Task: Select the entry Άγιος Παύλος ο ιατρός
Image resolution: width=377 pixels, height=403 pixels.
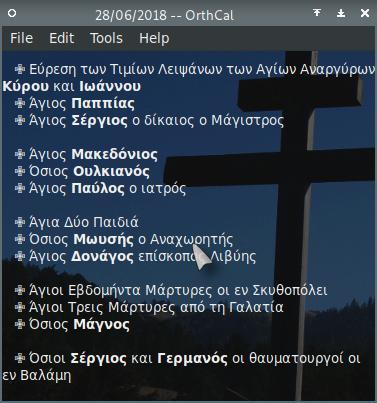Action: (x=107, y=188)
